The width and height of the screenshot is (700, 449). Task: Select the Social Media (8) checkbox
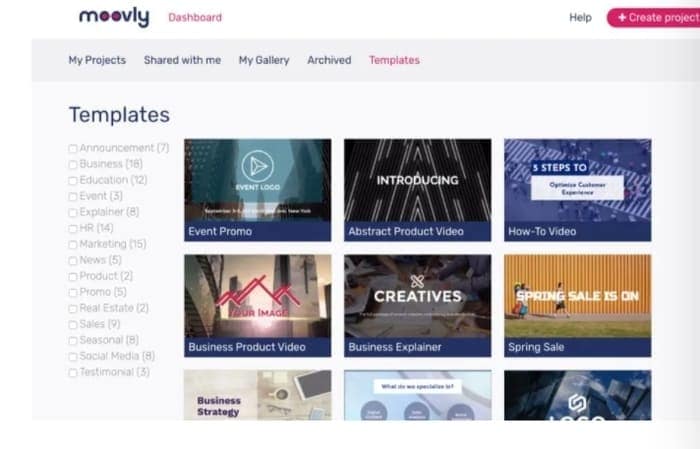(x=73, y=356)
